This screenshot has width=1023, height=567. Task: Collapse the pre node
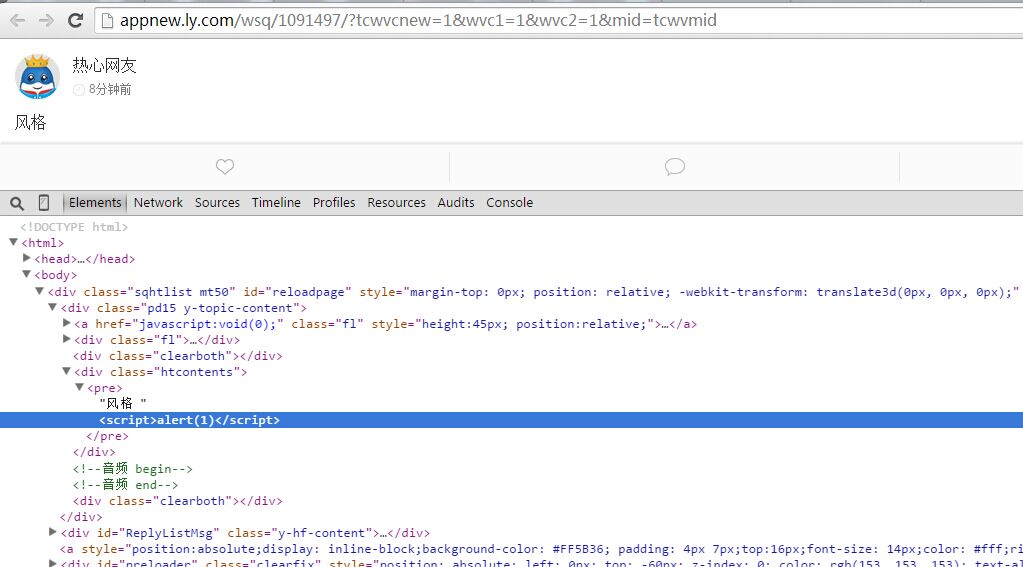point(79,387)
